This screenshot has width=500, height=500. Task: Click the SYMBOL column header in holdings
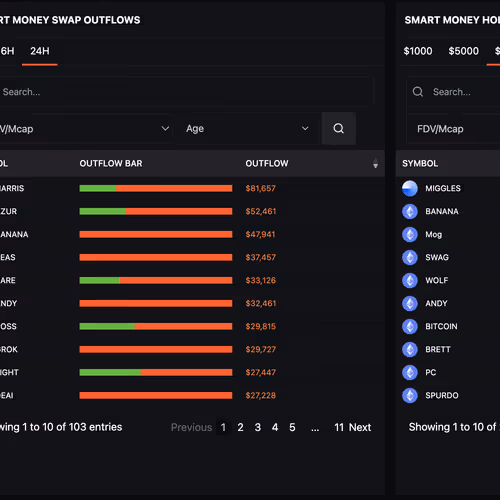tap(420, 163)
